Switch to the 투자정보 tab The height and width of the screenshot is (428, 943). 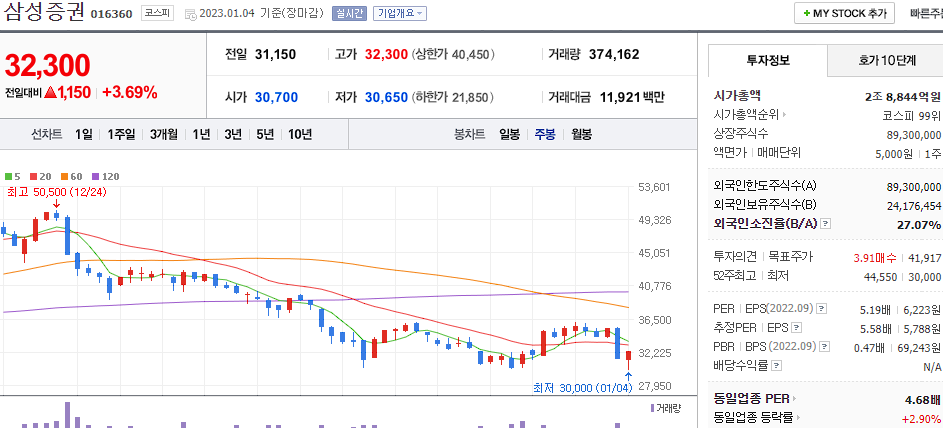pyautogui.click(x=768, y=60)
